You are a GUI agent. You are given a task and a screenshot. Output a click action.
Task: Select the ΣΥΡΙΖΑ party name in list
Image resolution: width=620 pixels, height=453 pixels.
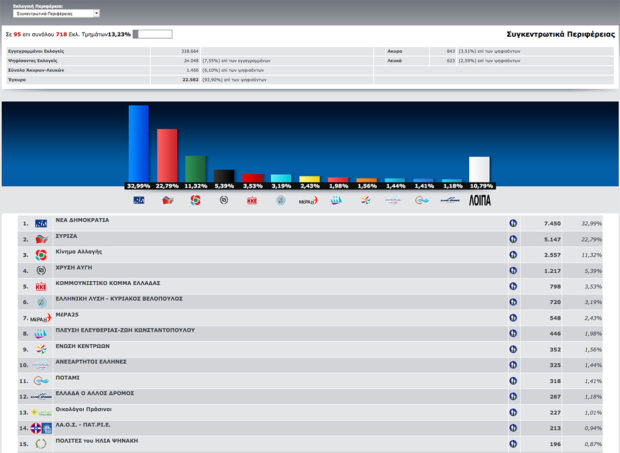66,236
